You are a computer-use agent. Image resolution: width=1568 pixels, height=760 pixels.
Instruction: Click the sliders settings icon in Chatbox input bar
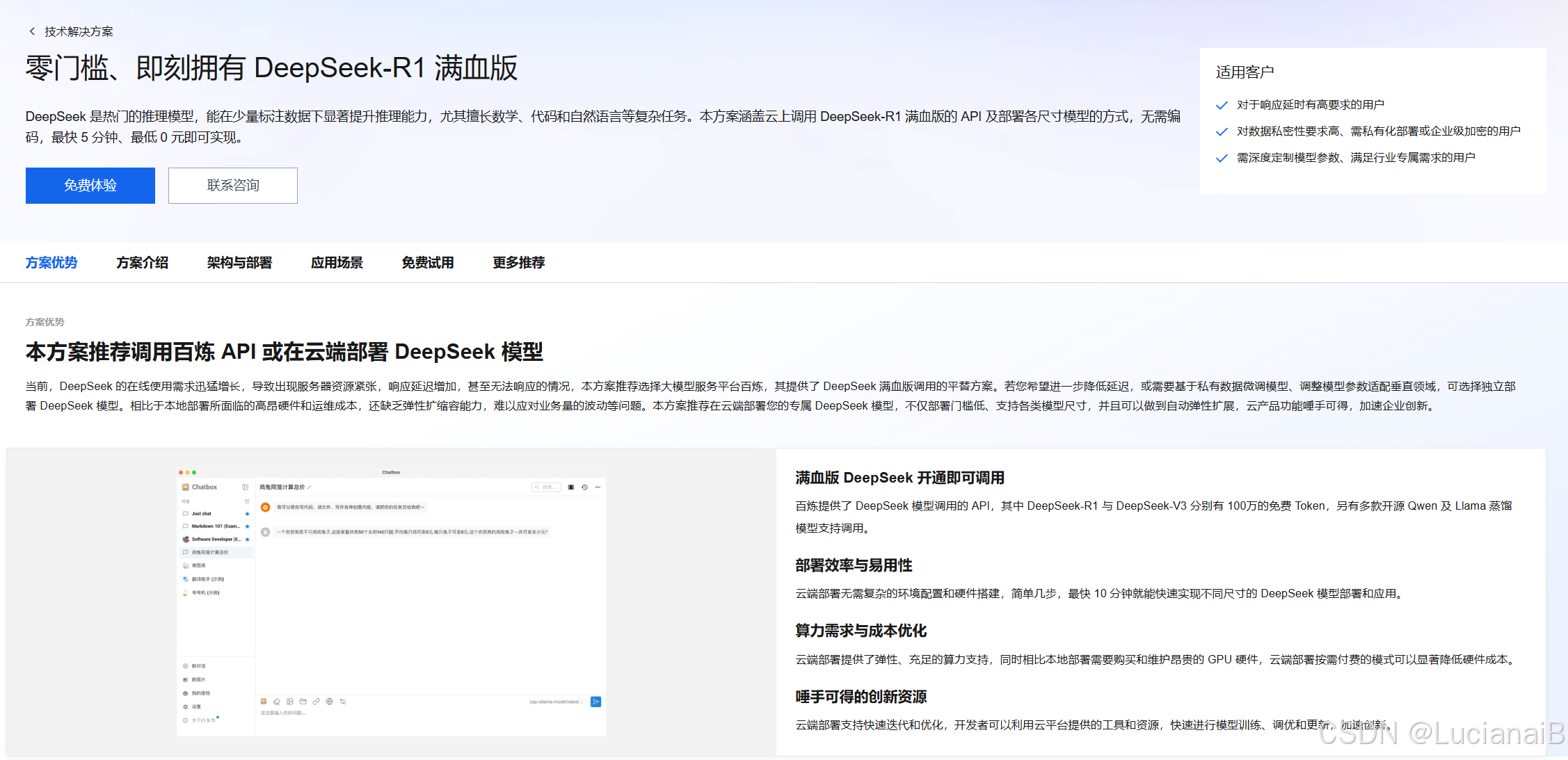click(x=343, y=702)
